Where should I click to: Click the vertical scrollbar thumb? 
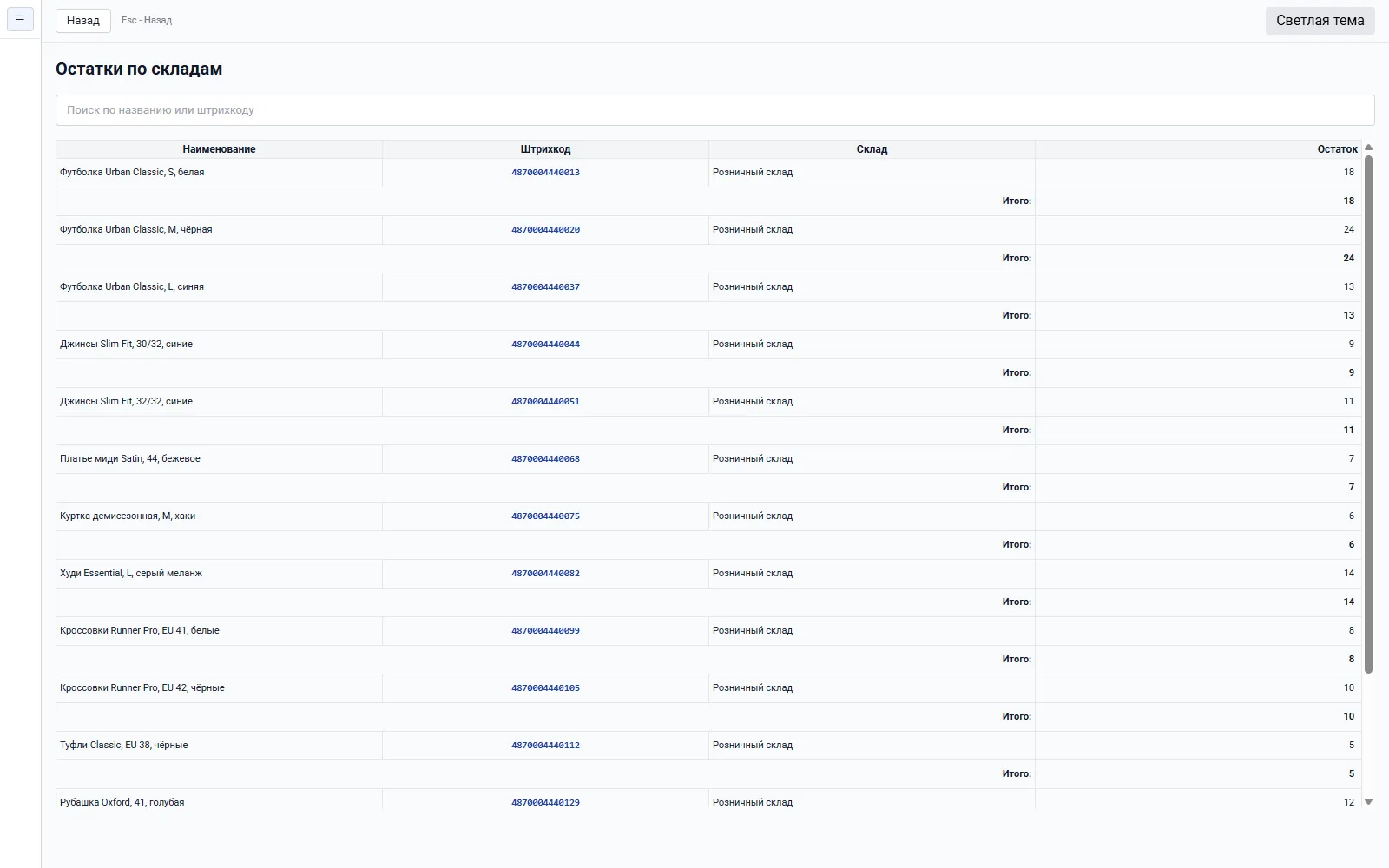coord(1369,414)
